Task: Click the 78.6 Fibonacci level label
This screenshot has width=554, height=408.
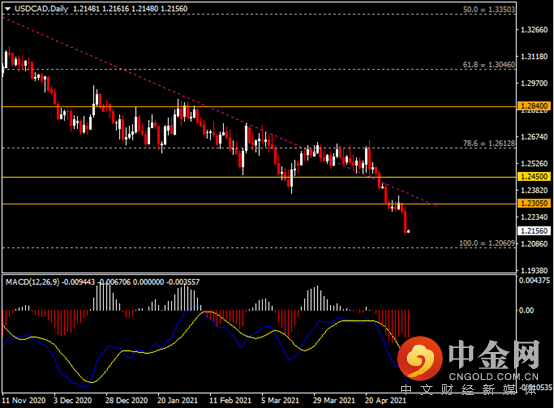Action: coord(489,143)
